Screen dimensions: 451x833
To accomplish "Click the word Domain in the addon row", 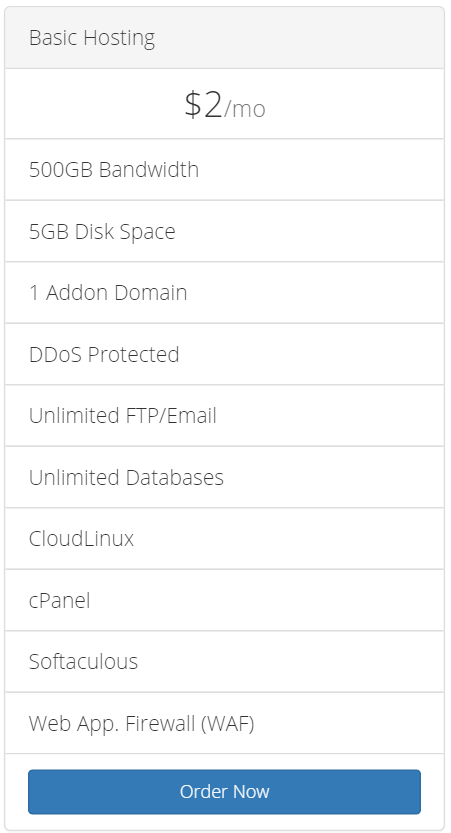I will [150, 293].
